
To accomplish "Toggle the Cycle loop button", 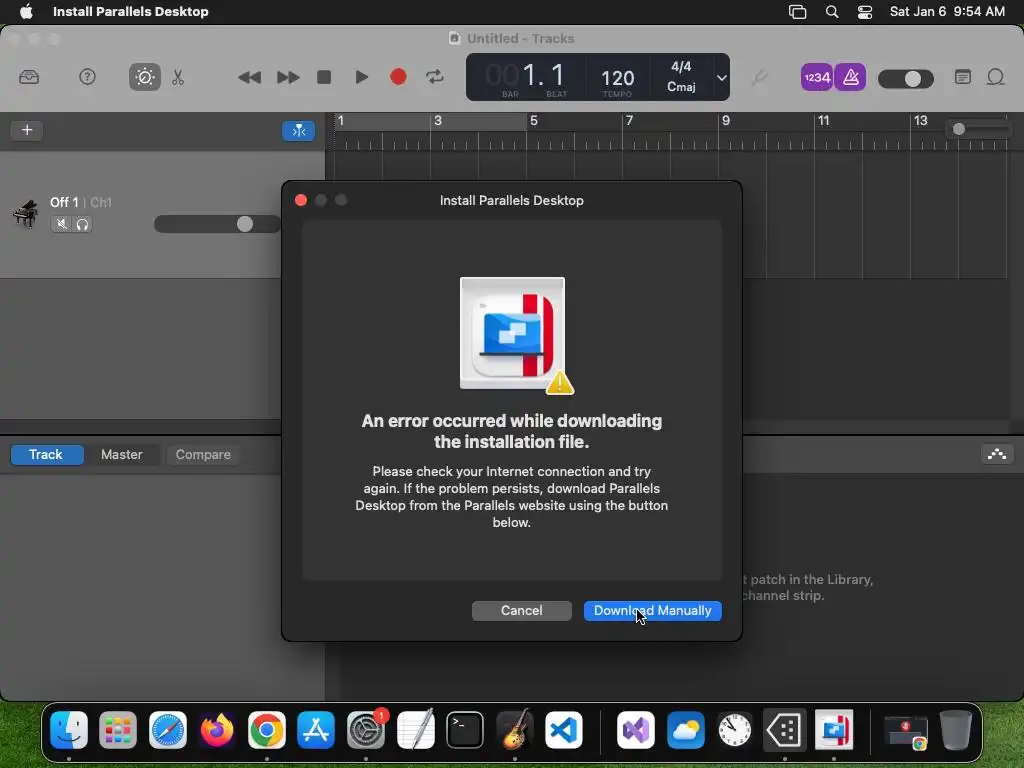I will (435, 77).
